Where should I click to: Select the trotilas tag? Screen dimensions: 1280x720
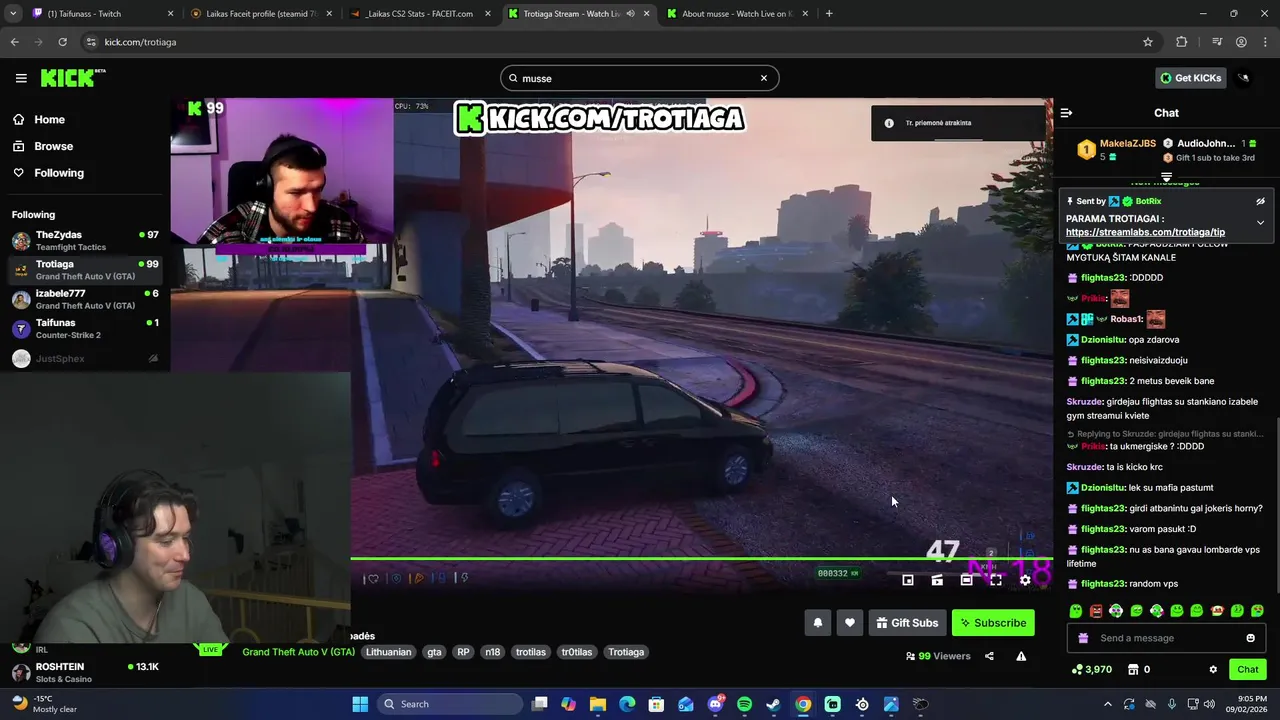531,652
